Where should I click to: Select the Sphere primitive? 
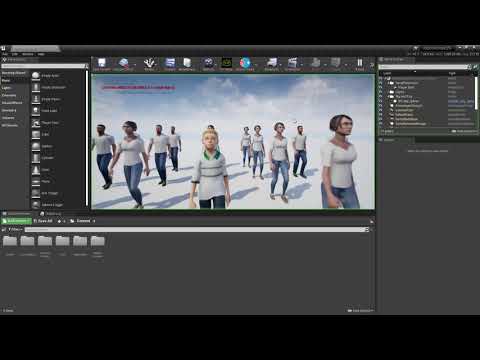[58, 146]
